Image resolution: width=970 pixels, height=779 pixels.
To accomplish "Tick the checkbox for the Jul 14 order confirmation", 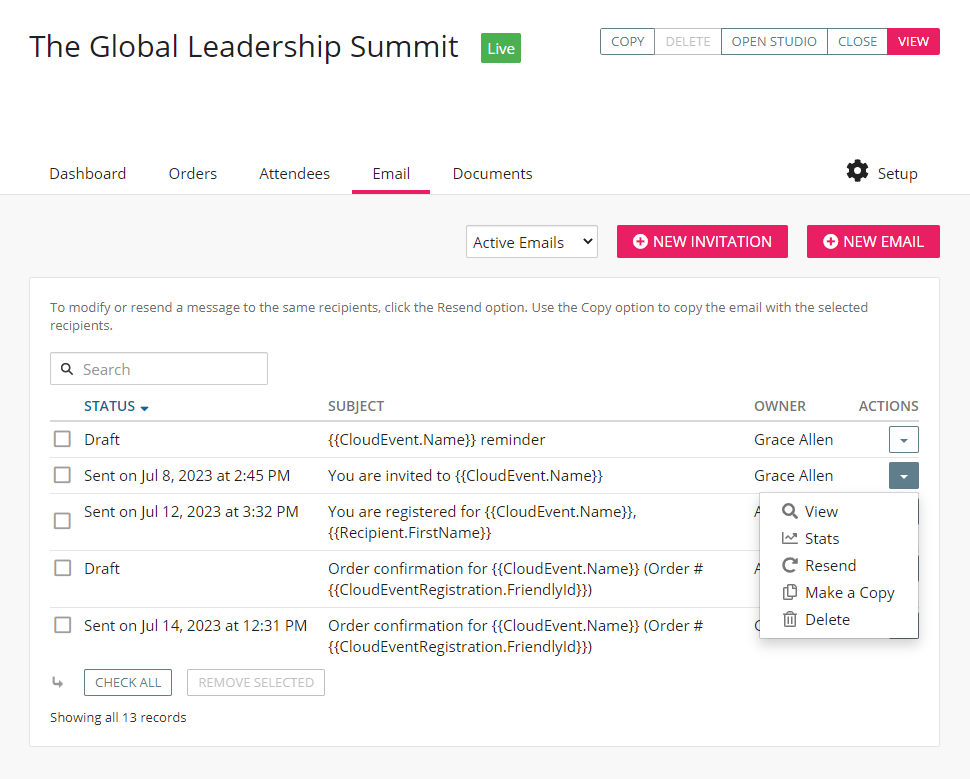I will pos(62,625).
